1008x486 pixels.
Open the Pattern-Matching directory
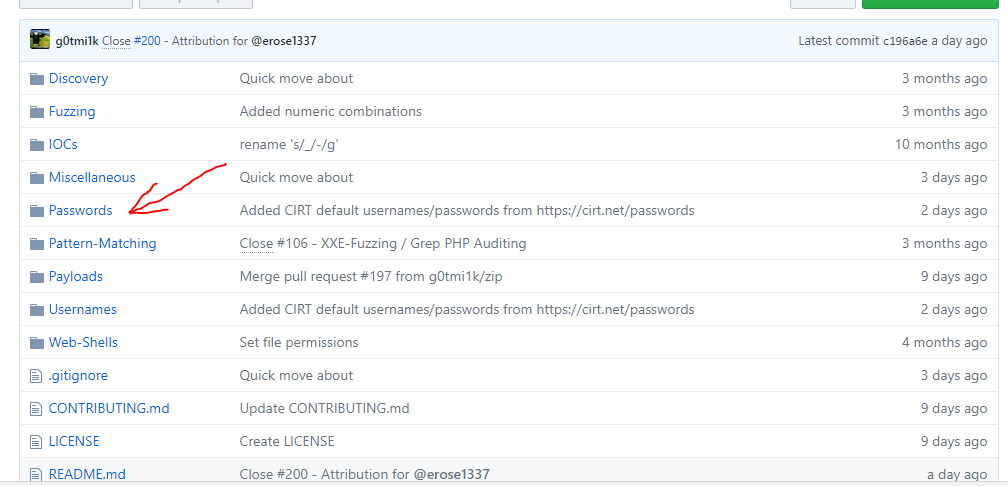102,244
